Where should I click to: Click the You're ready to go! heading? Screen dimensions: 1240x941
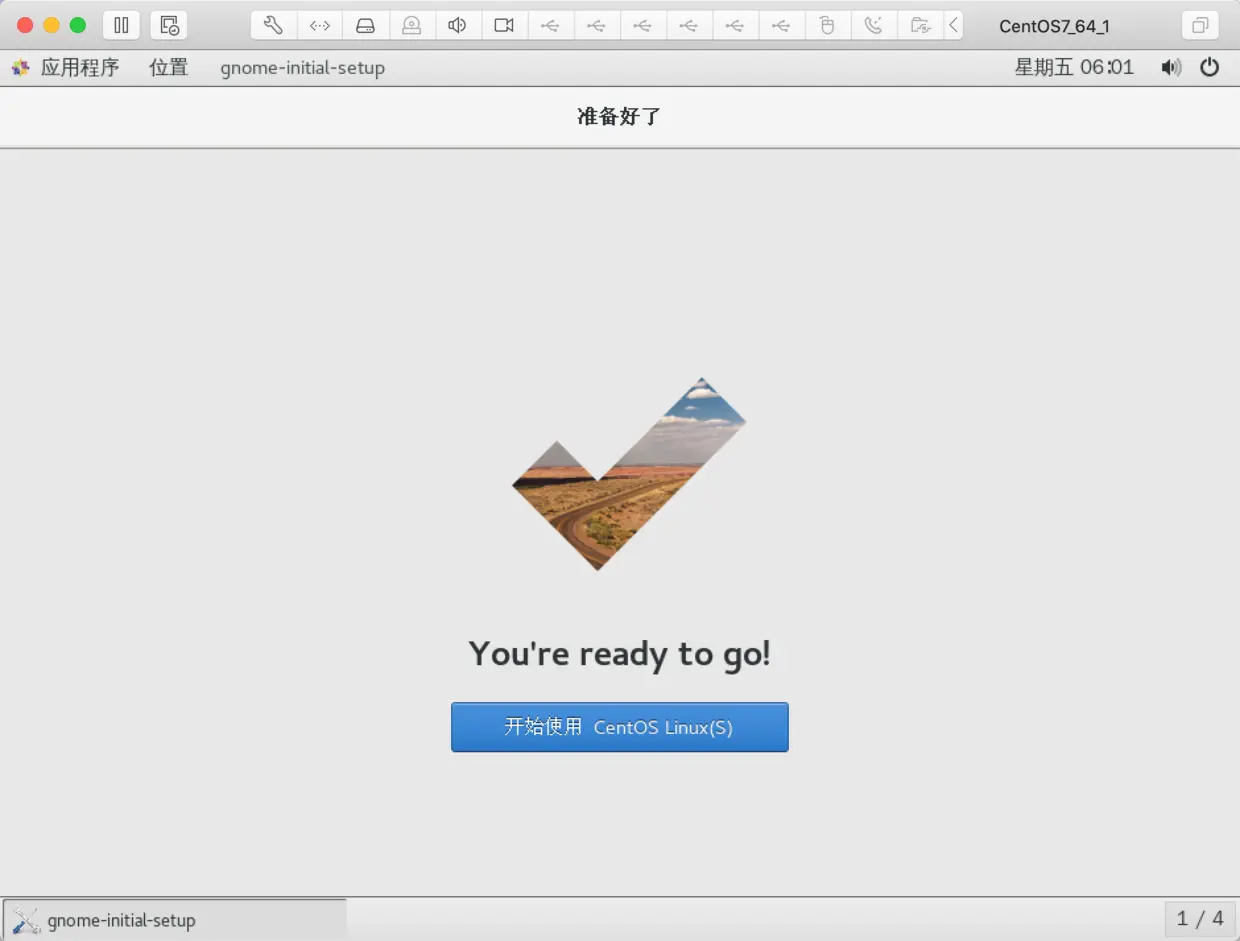click(x=620, y=654)
